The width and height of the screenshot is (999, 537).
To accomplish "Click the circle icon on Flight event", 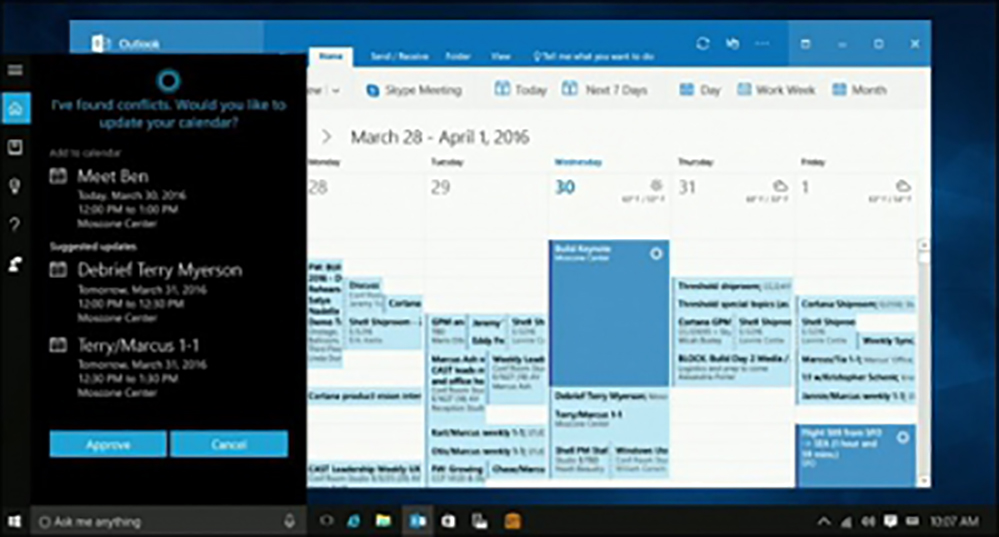I will [902, 438].
